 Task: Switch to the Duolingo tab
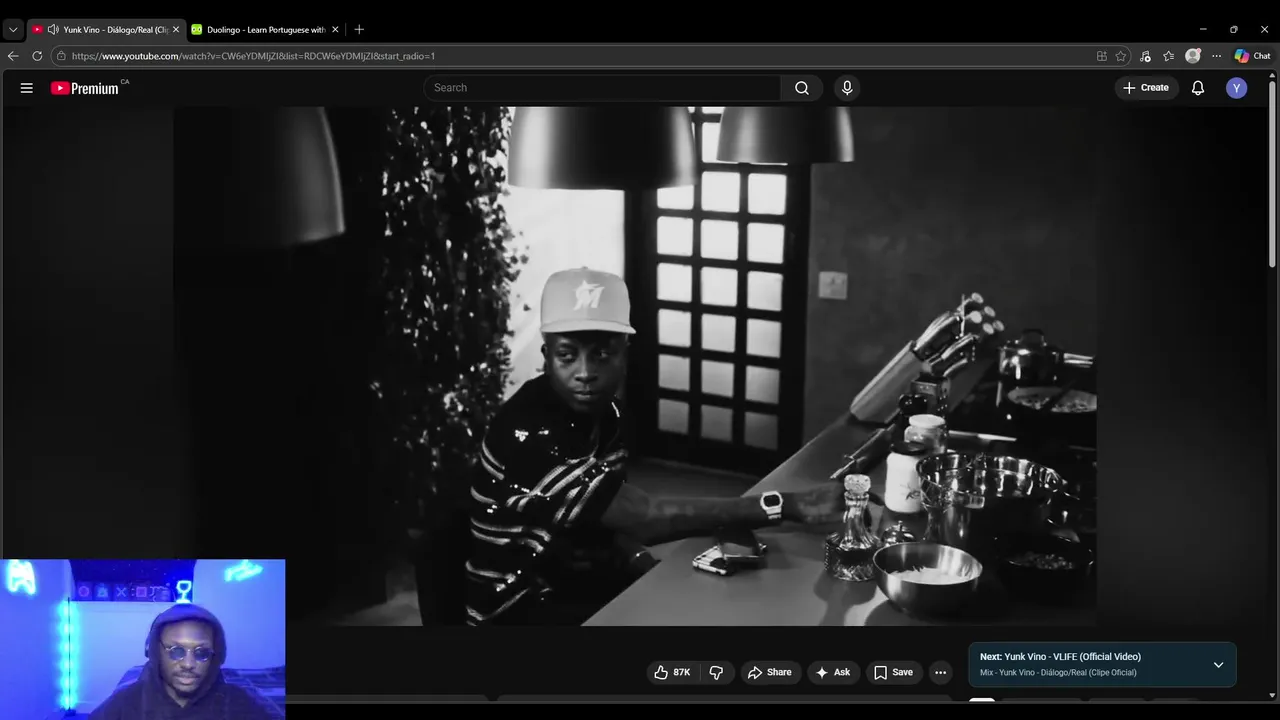point(266,30)
